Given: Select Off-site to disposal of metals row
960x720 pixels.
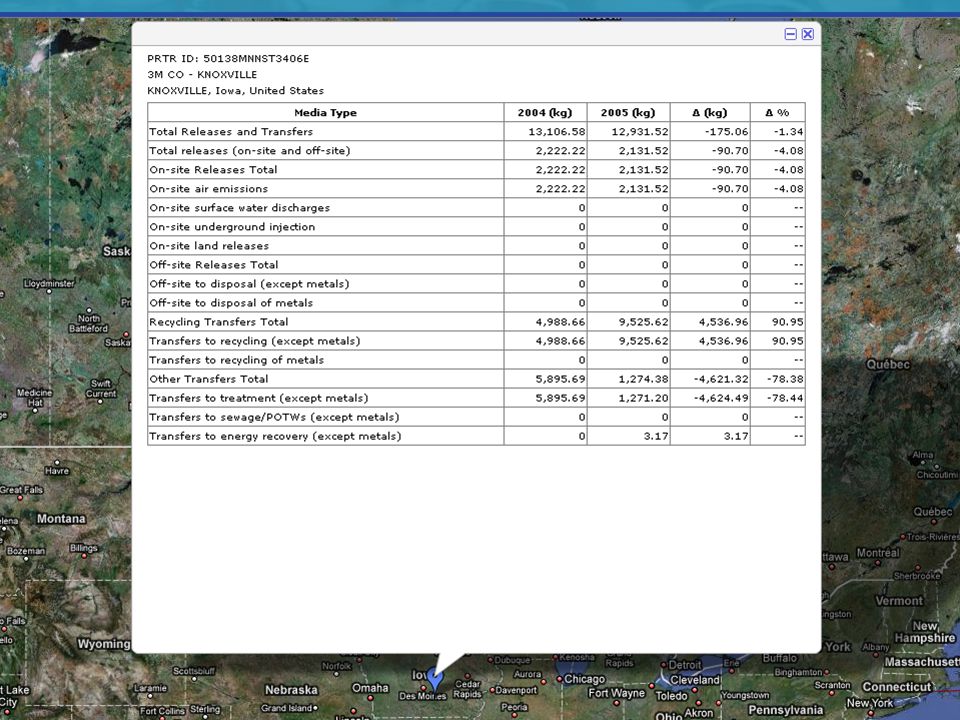Looking at the screenshot, I should [x=476, y=302].
